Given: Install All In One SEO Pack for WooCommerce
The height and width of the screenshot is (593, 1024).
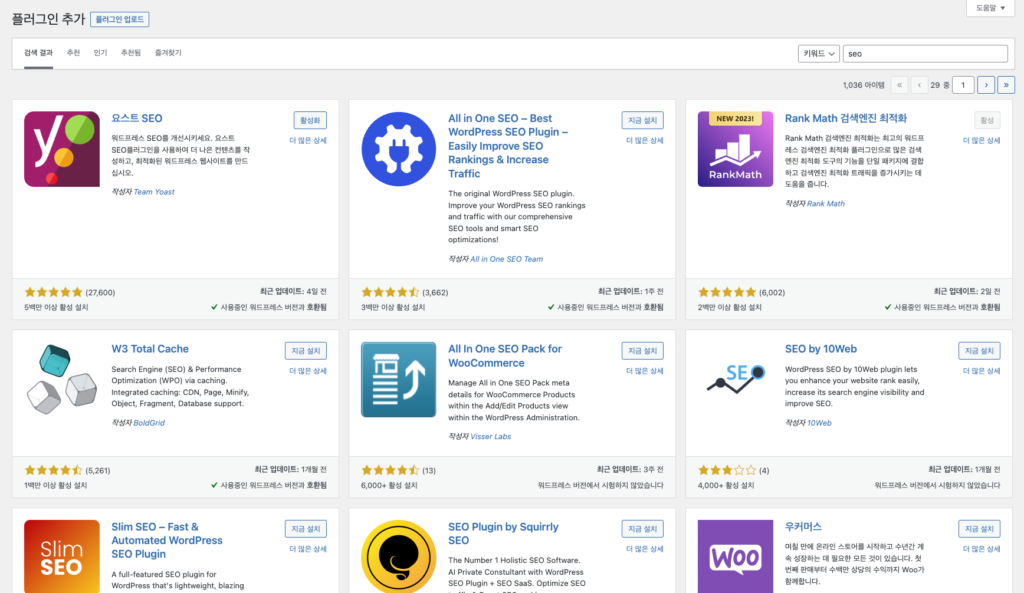Looking at the screenshot, I should point(643,351).
